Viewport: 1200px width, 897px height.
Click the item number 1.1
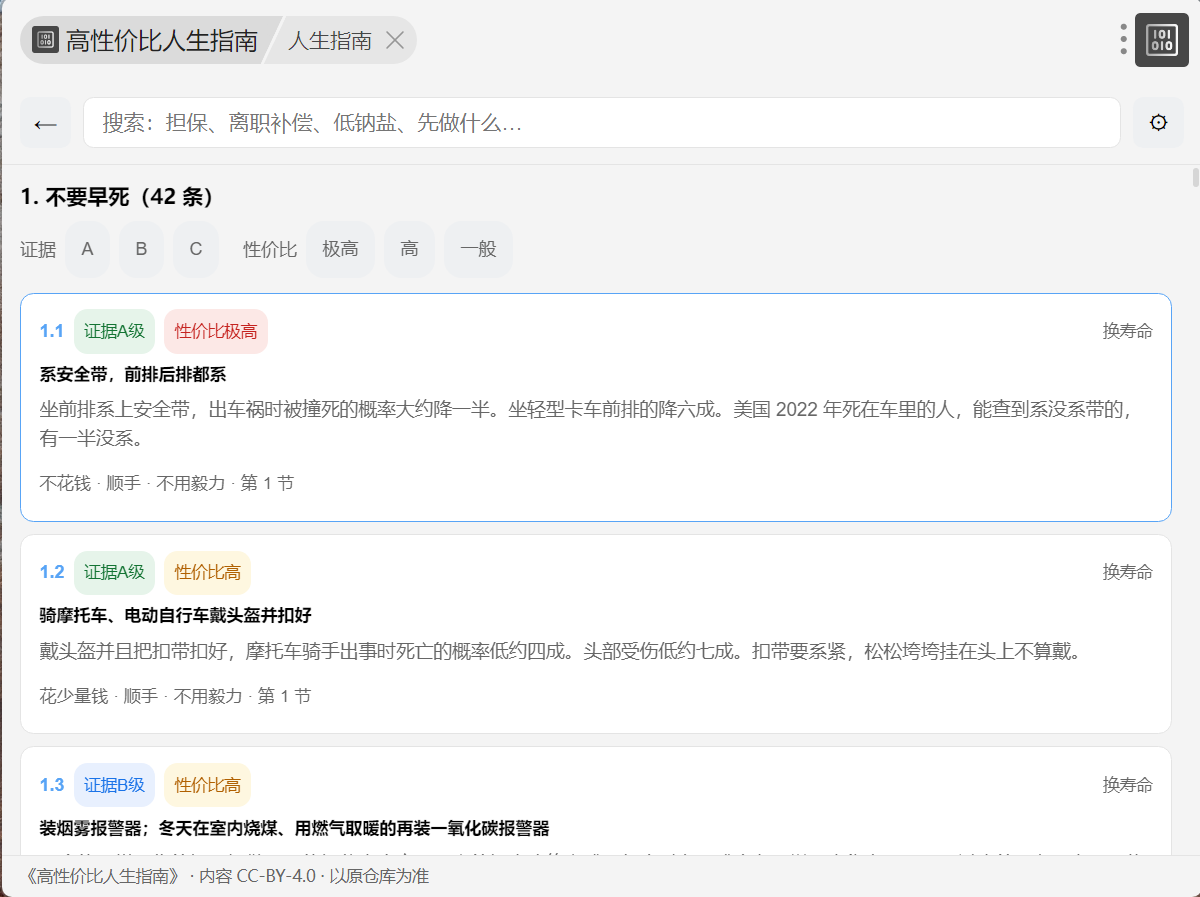pos(52,331)
